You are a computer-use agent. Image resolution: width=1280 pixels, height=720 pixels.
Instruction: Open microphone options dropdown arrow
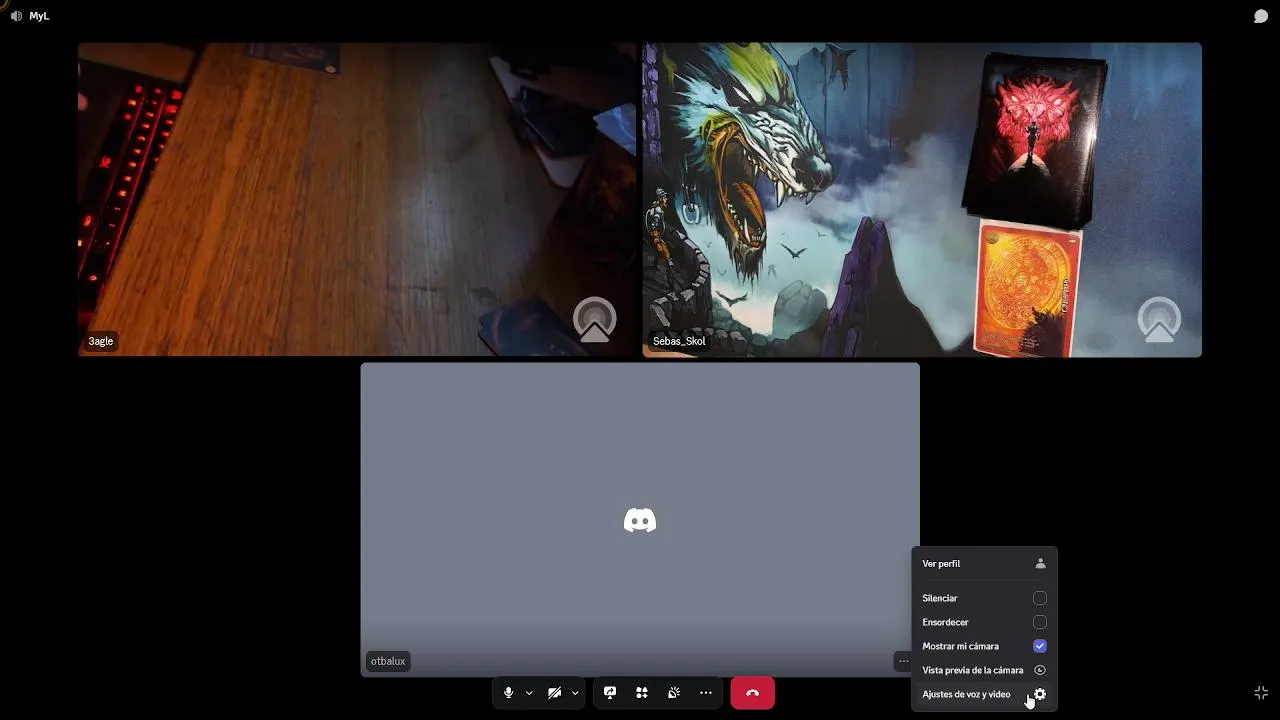click(529, 693)
